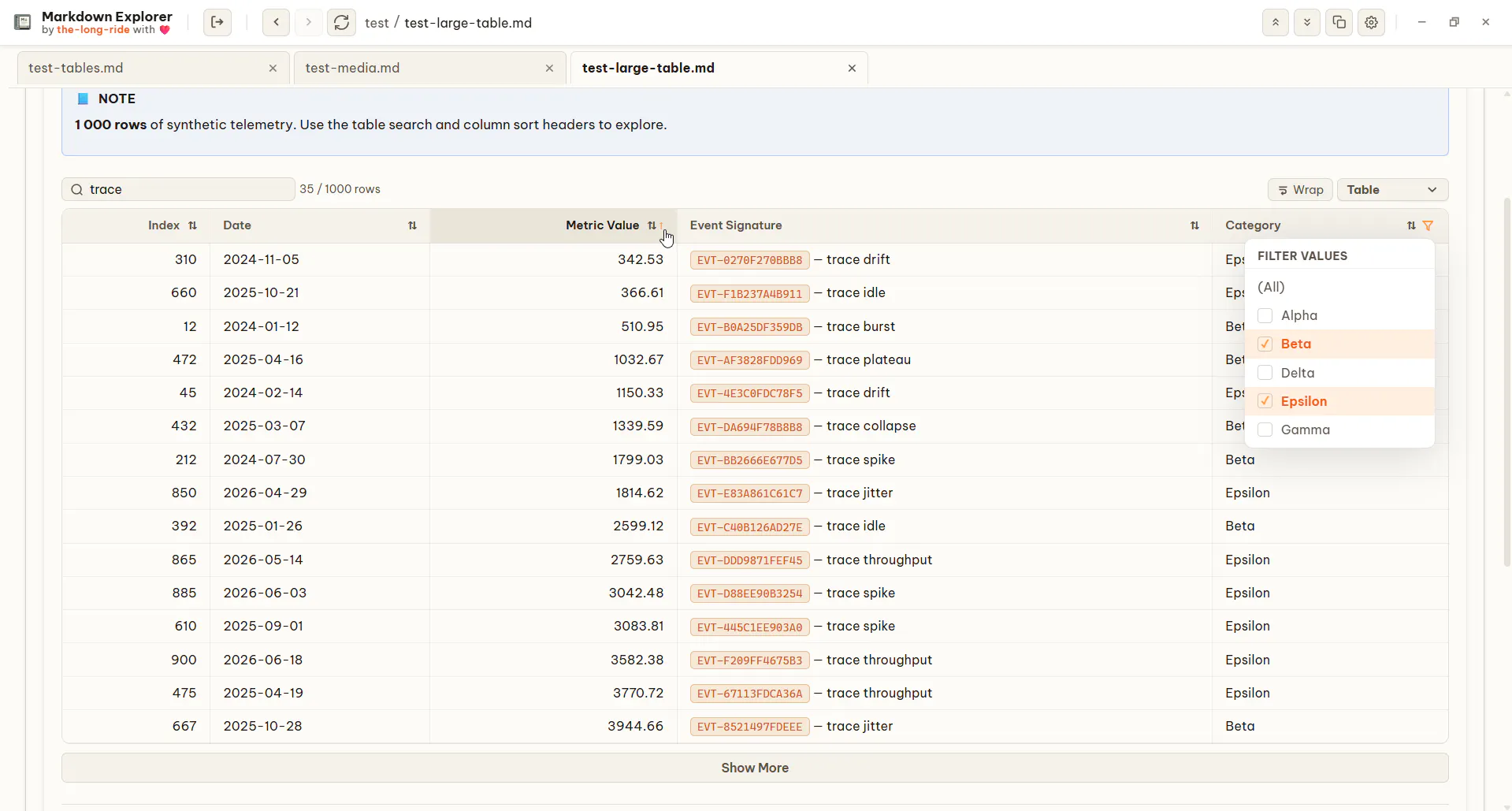Click the collapse all double-chevron up icon
Image resolution: width=1512 pixels, height=811 pixels.
coord(1275,23)
